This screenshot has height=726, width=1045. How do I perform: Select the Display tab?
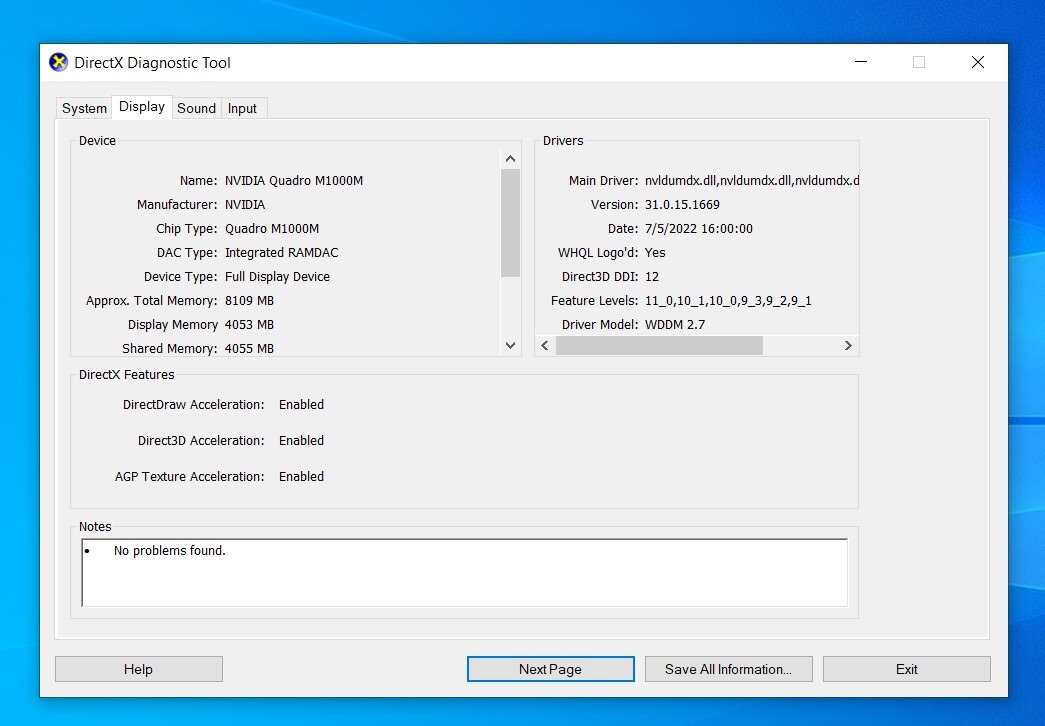[x=142, y=107]
